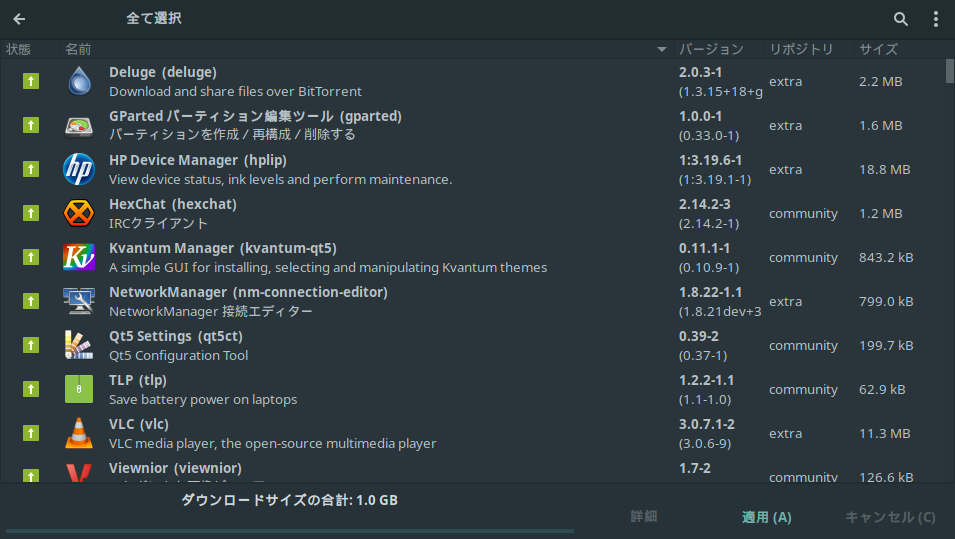Toggle upgrade status for nm-connection-editor
The width and height of the screenshot is (955, 539).
coord(31,301)
